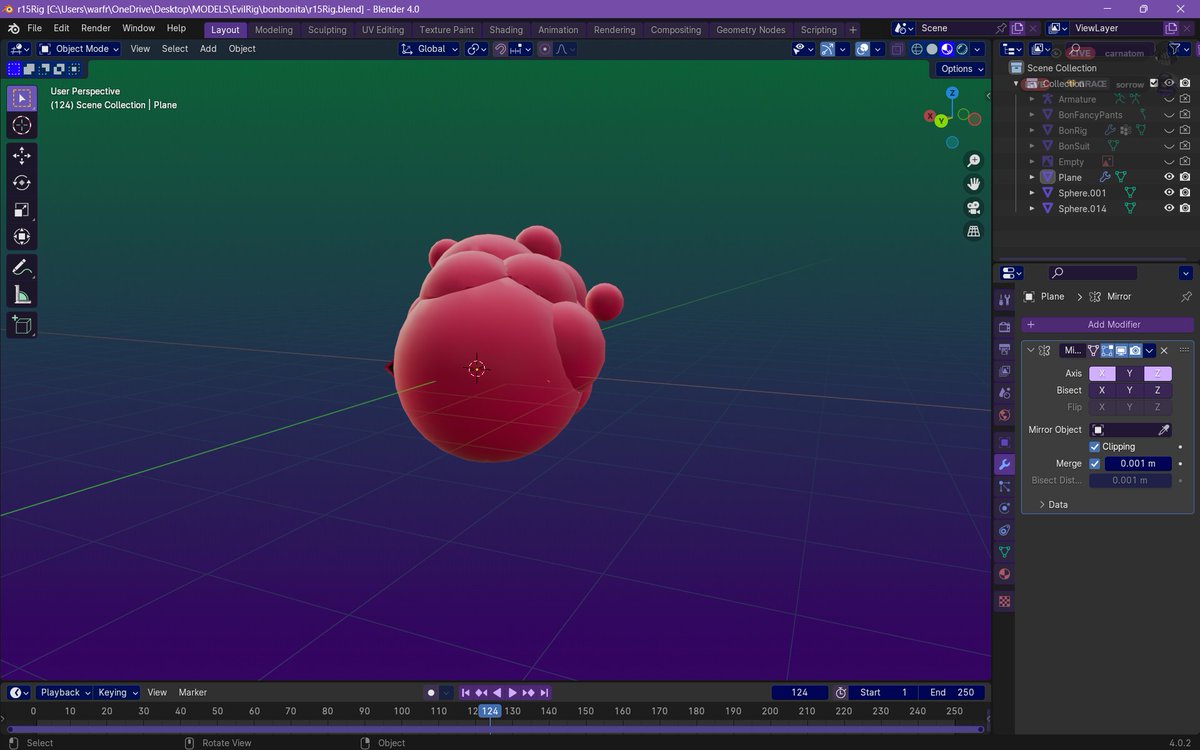This screenshot has width=1200, height=750.
Task: Toggle the Mirror Y axis button
Action: pyautogui.click(x=1130, y=373)
